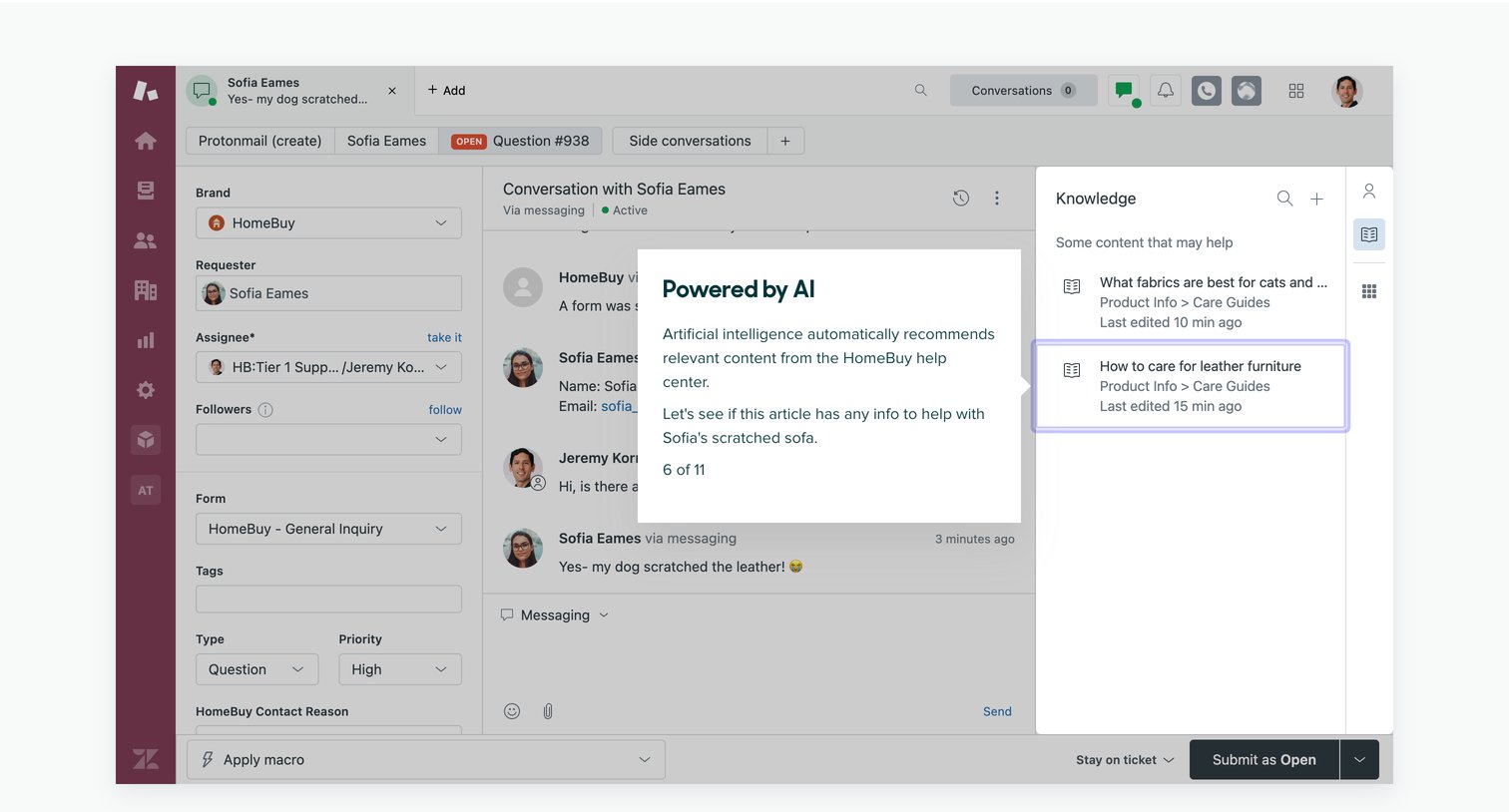Open the Customers icon in left sidebar
This screenshot has height=812, width=1509.
[x=146, y=240]
